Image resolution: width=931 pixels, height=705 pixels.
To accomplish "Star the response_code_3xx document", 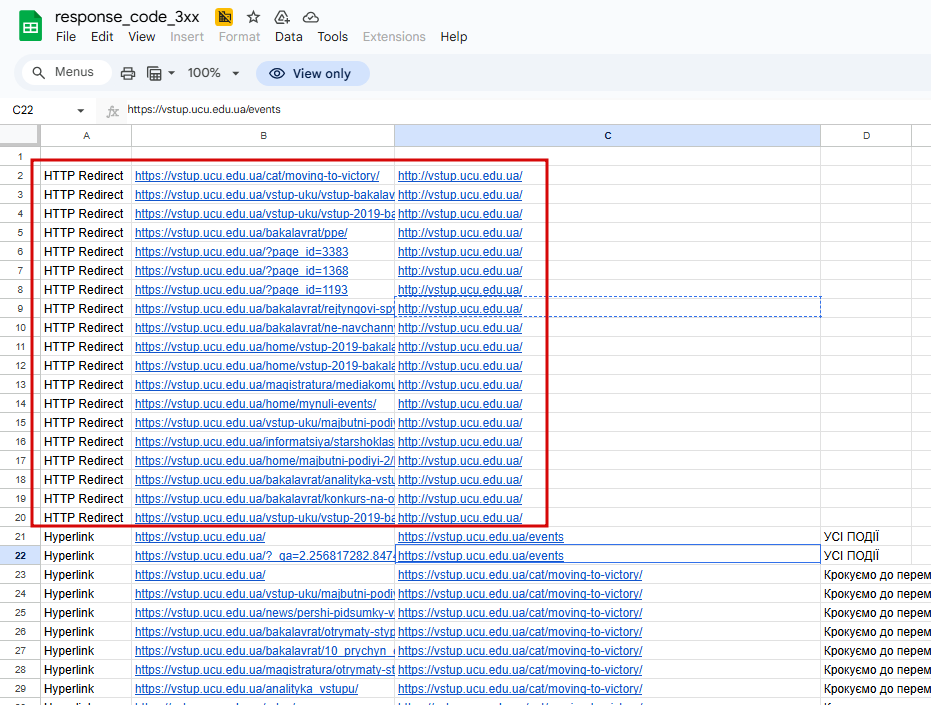I will coord(254,17).
